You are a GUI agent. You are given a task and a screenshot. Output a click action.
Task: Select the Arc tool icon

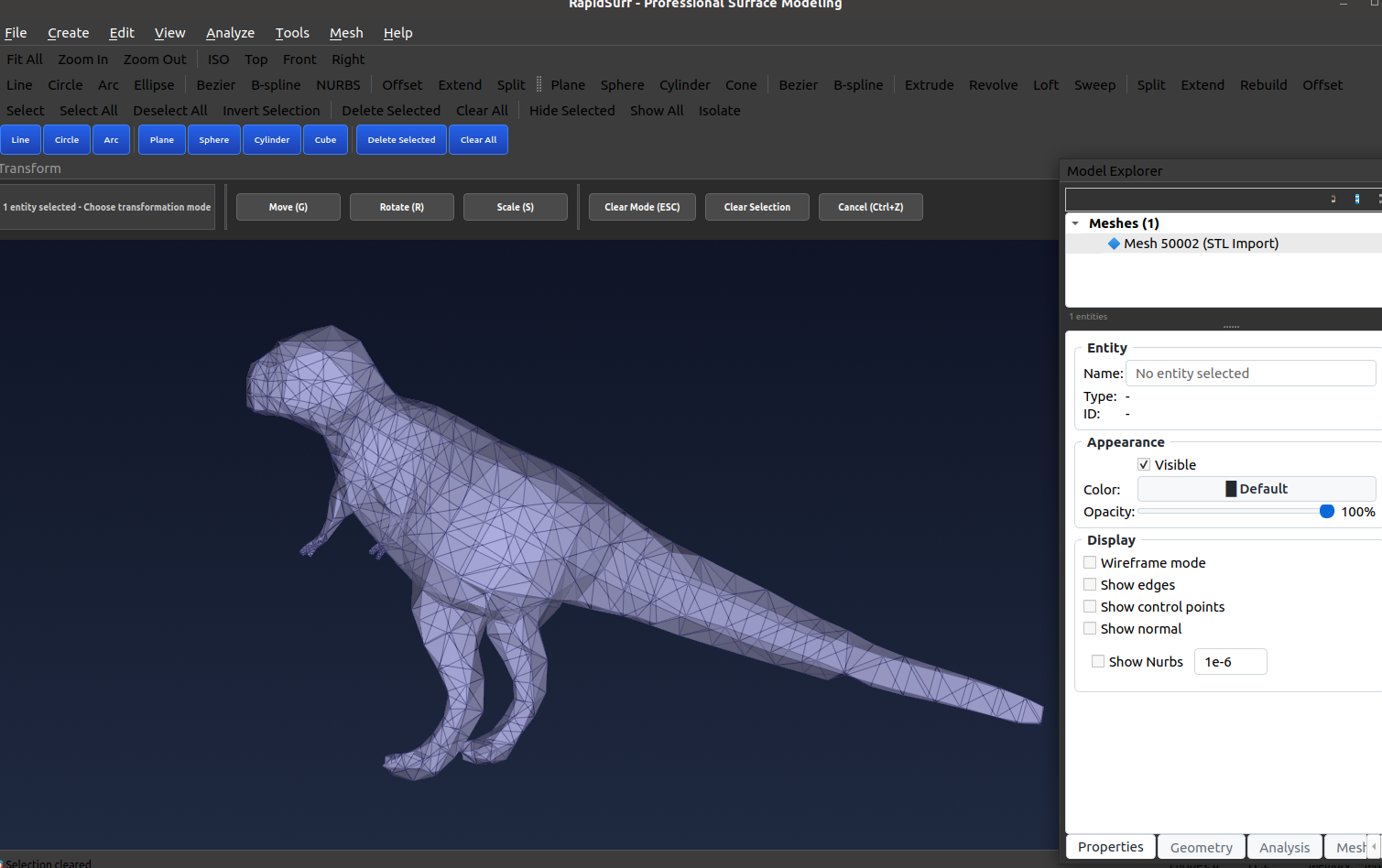pyautogui.click(x=111, y=139)
